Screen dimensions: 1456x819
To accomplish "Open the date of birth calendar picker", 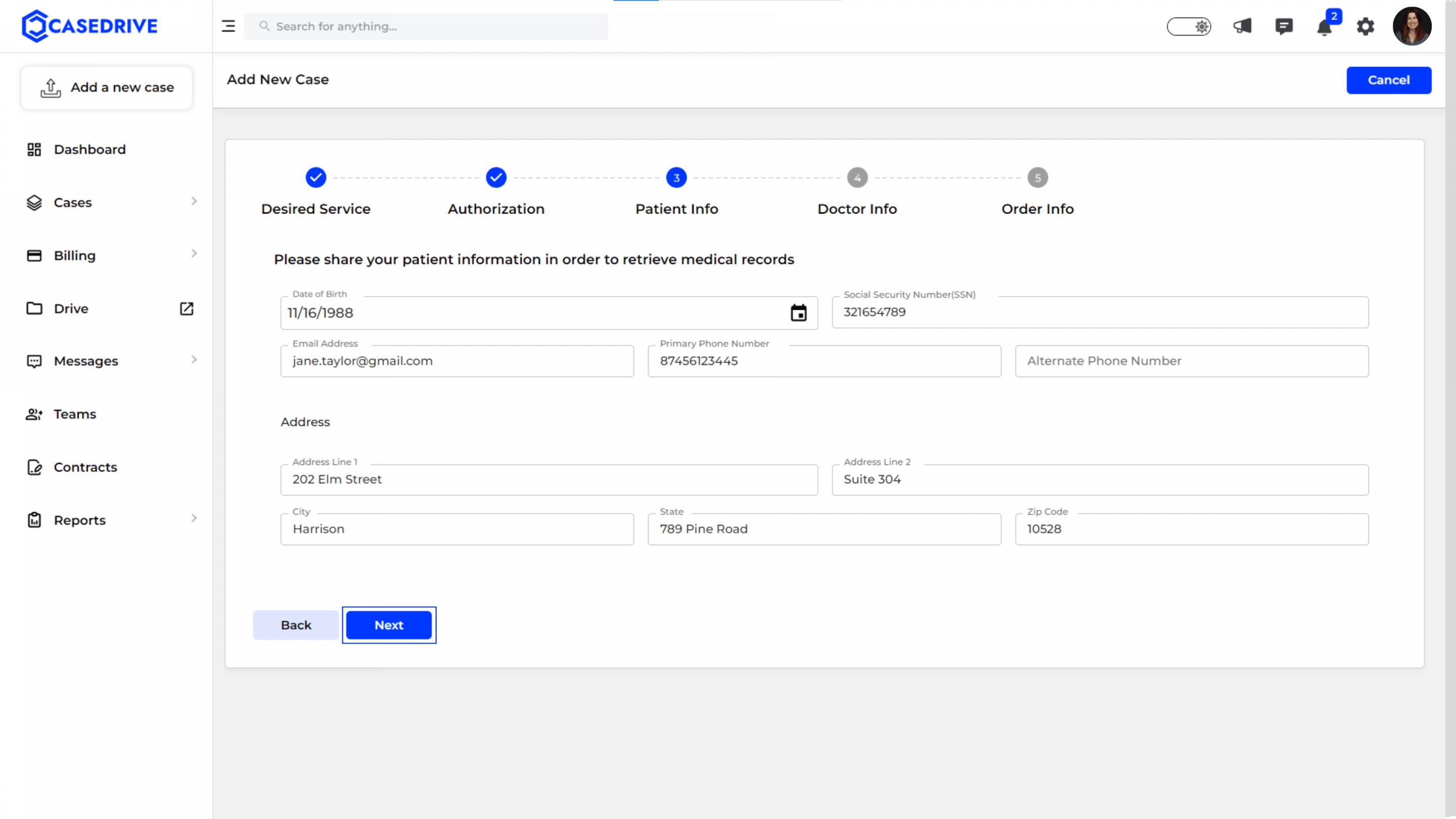I will [x=799, y=312].
